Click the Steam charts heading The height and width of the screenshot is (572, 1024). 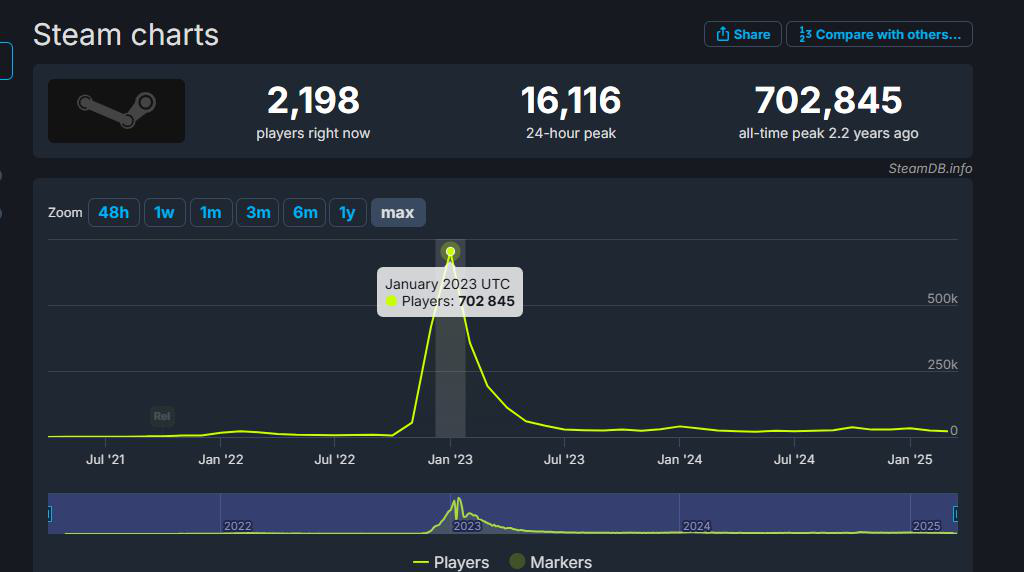[126, 35]
